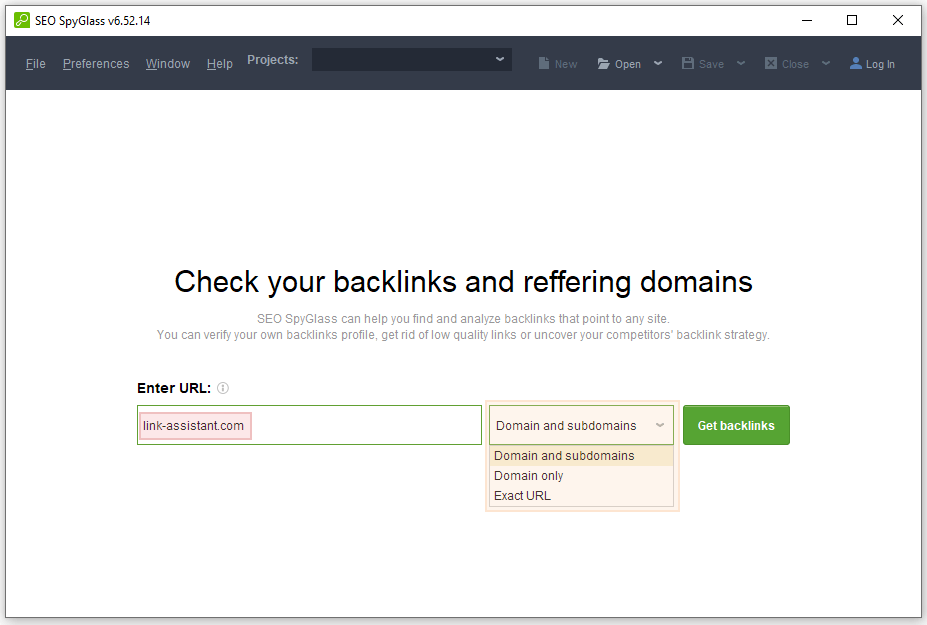Choose the Exact URL option
This screenshot has height=625, width=927.
pos(581,496)
